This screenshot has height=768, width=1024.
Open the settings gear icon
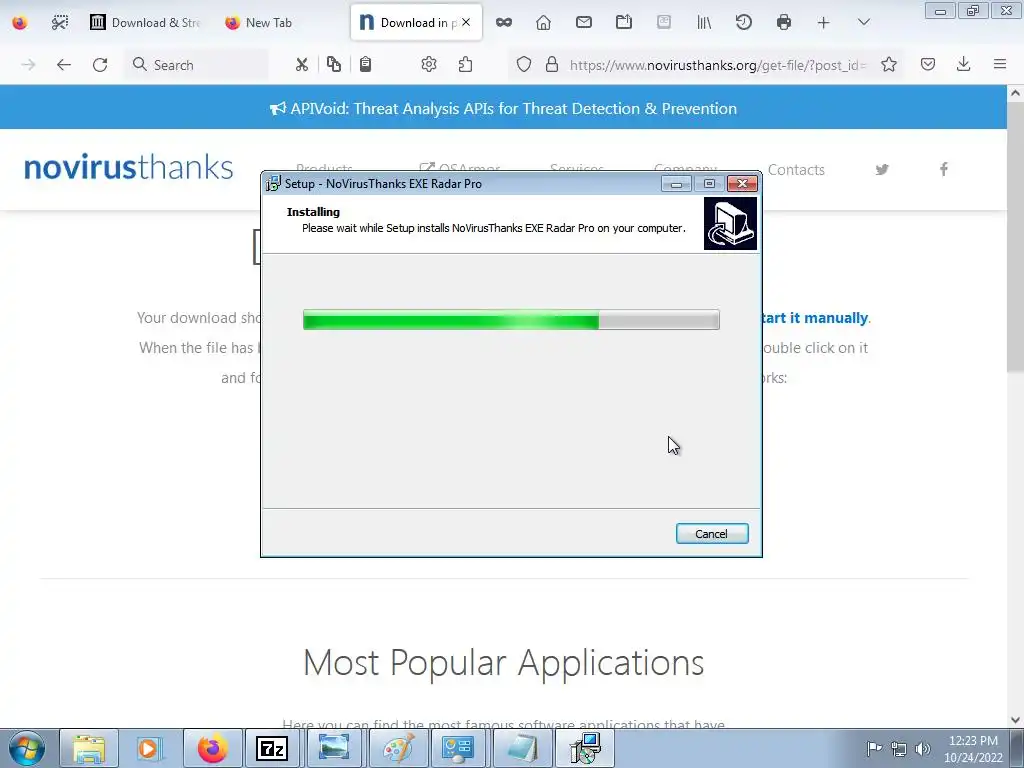pos(428,64)
